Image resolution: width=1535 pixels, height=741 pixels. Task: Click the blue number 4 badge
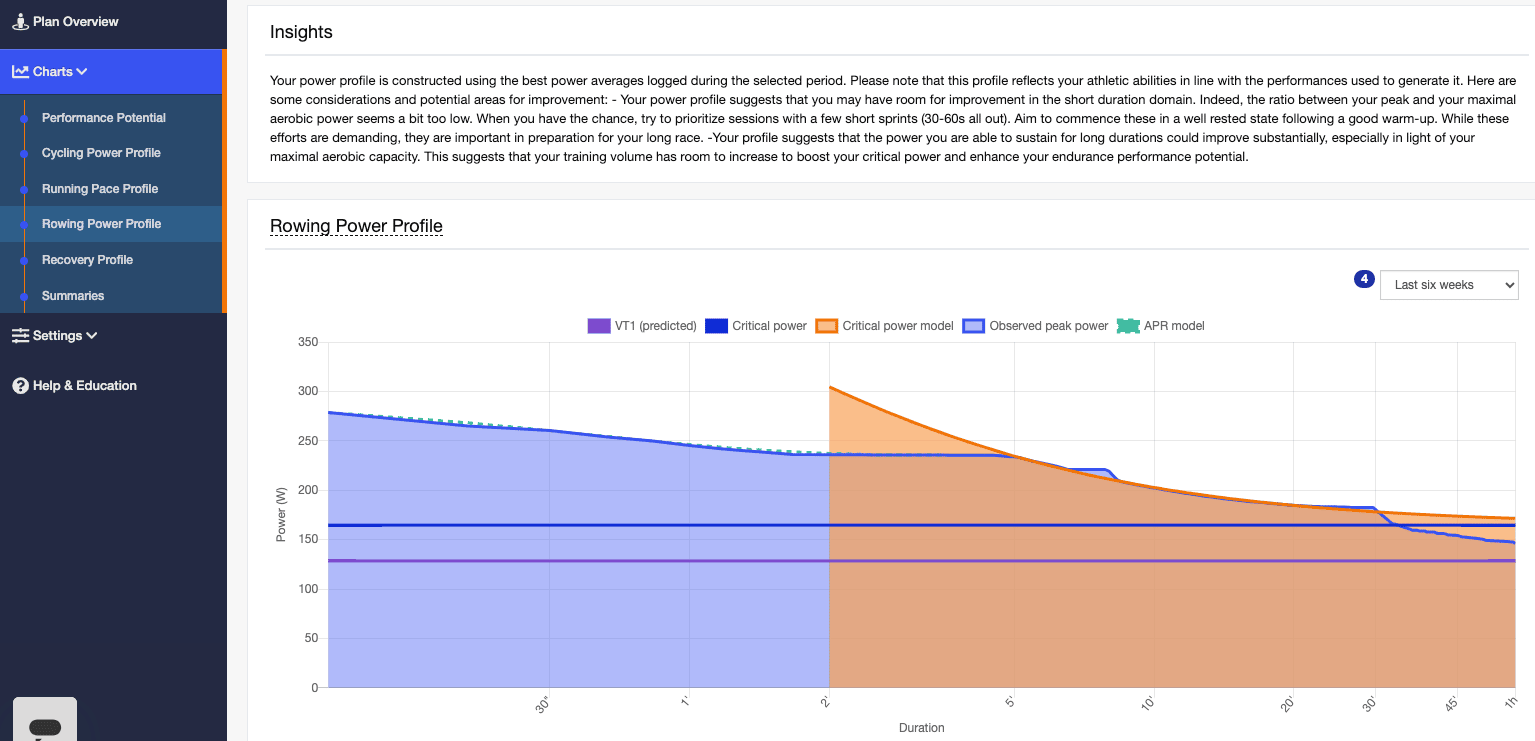point(1363,279)
